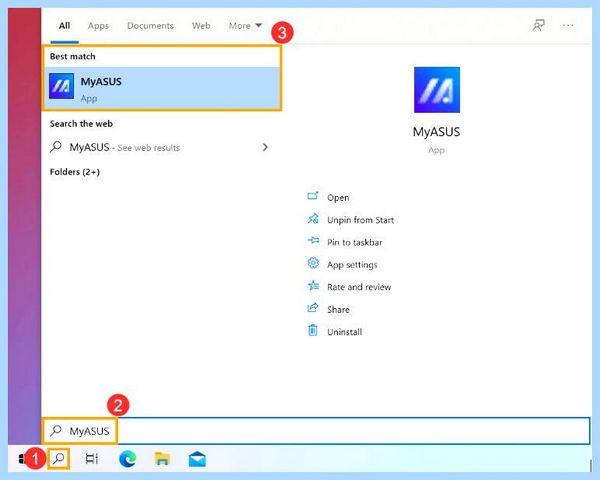This screenshot has height=480, width=600.
Task: Select the Web filter tab
Action: (x=201, y=26)
